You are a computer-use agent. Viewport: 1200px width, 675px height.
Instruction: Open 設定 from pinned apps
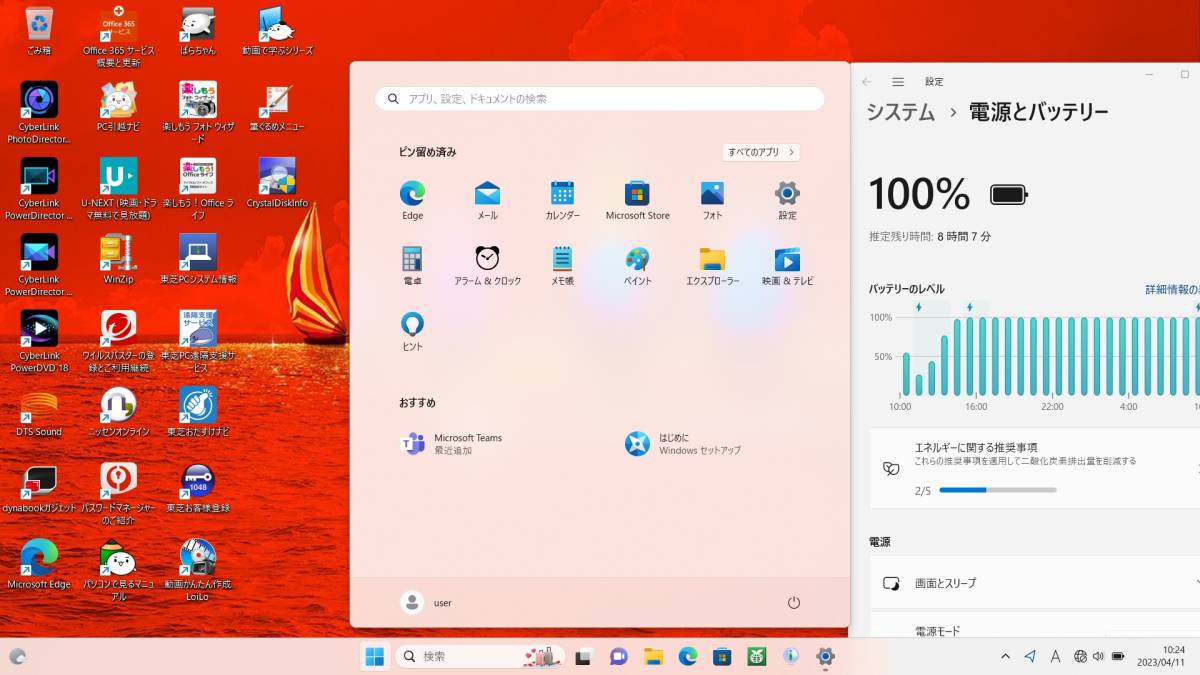(x=787, y=201)
